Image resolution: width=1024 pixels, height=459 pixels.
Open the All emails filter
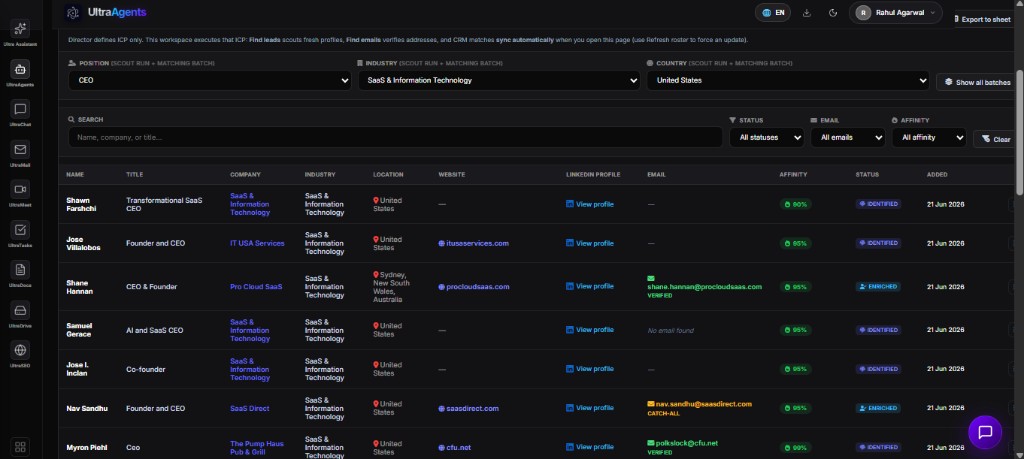click(x=848, y=137)
